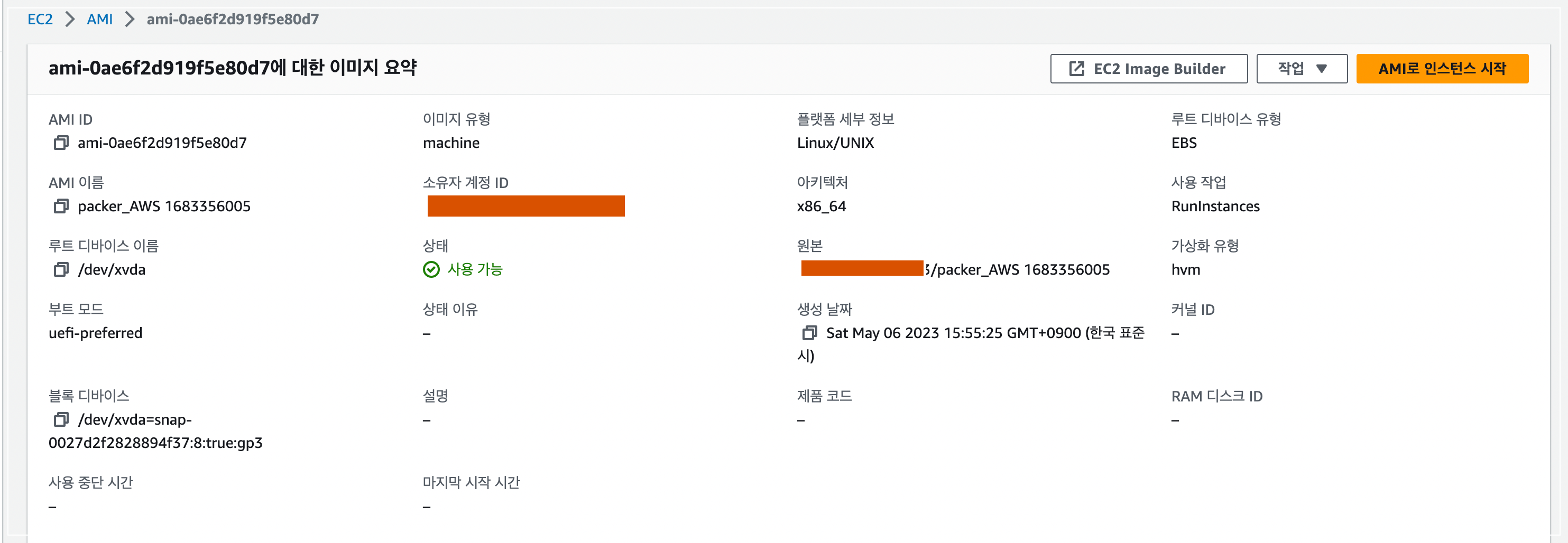Click the boot mode uefi-preferred

point(96,333)
